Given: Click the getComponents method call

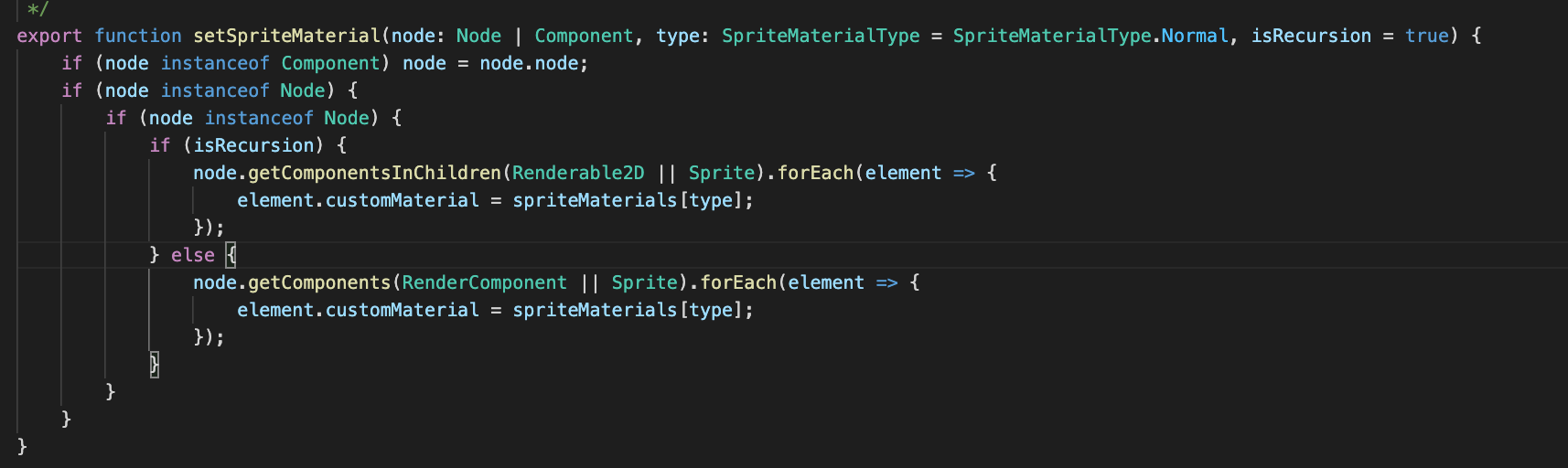Looking at the screenshot, I should tap(319, 282).
